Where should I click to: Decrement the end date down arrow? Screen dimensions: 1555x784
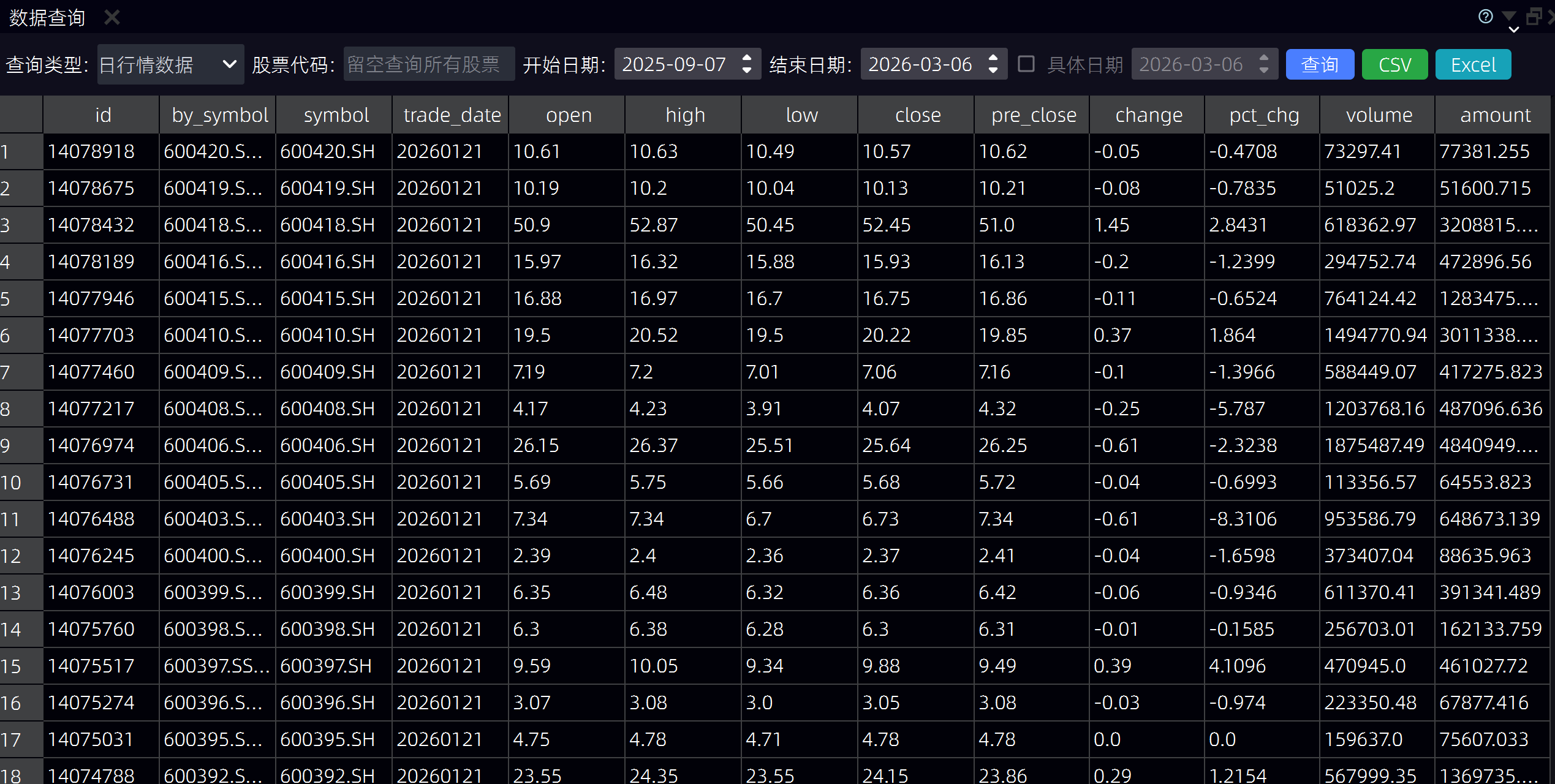[x=993, y=70]
